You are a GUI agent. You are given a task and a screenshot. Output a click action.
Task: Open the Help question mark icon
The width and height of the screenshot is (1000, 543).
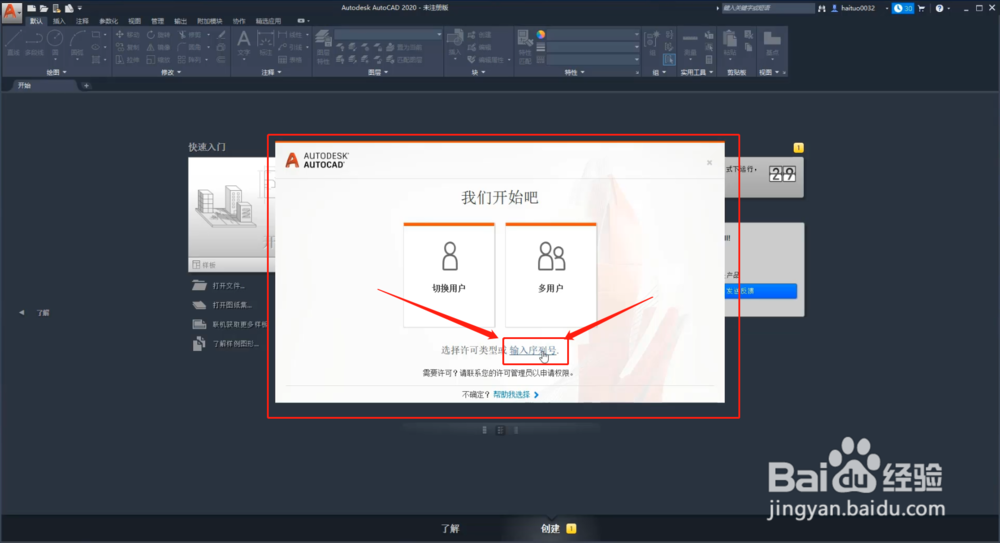click(939, 8)
